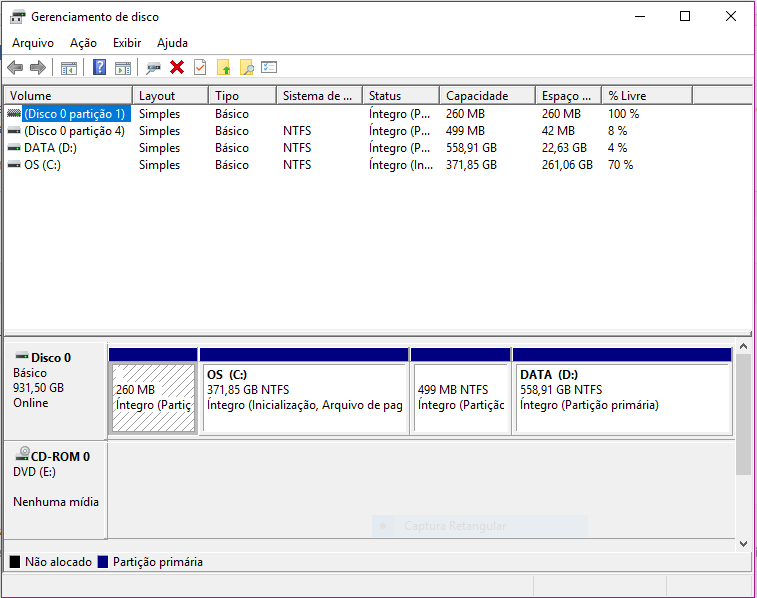Select the 260 MB hatched partition block
757x598 pixels.
point(154,391)
